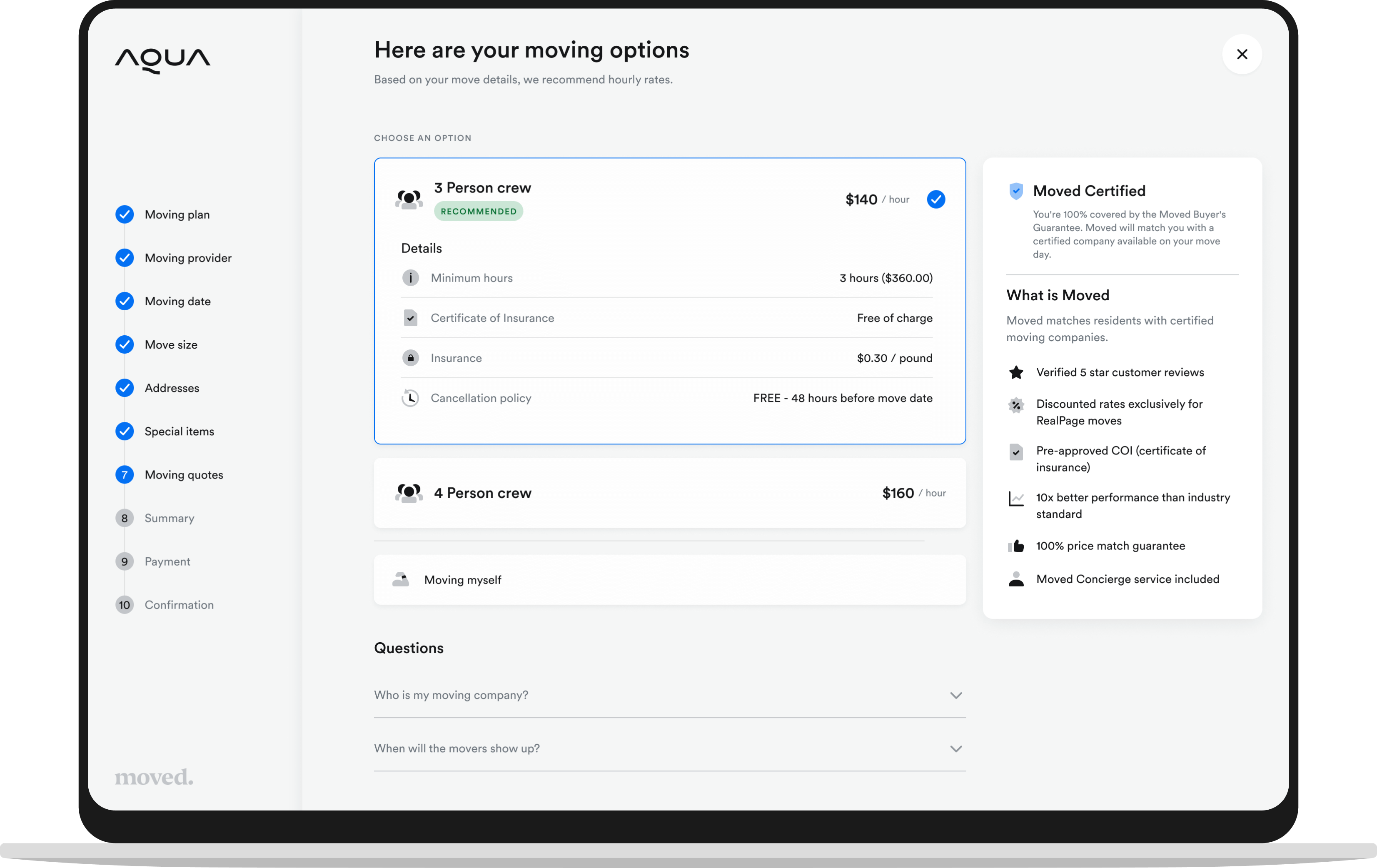The width and height of the screenshot is (1377, 868).
Task: Click the Cancellation policy clock icon
Action: click(x=410, y=398)
